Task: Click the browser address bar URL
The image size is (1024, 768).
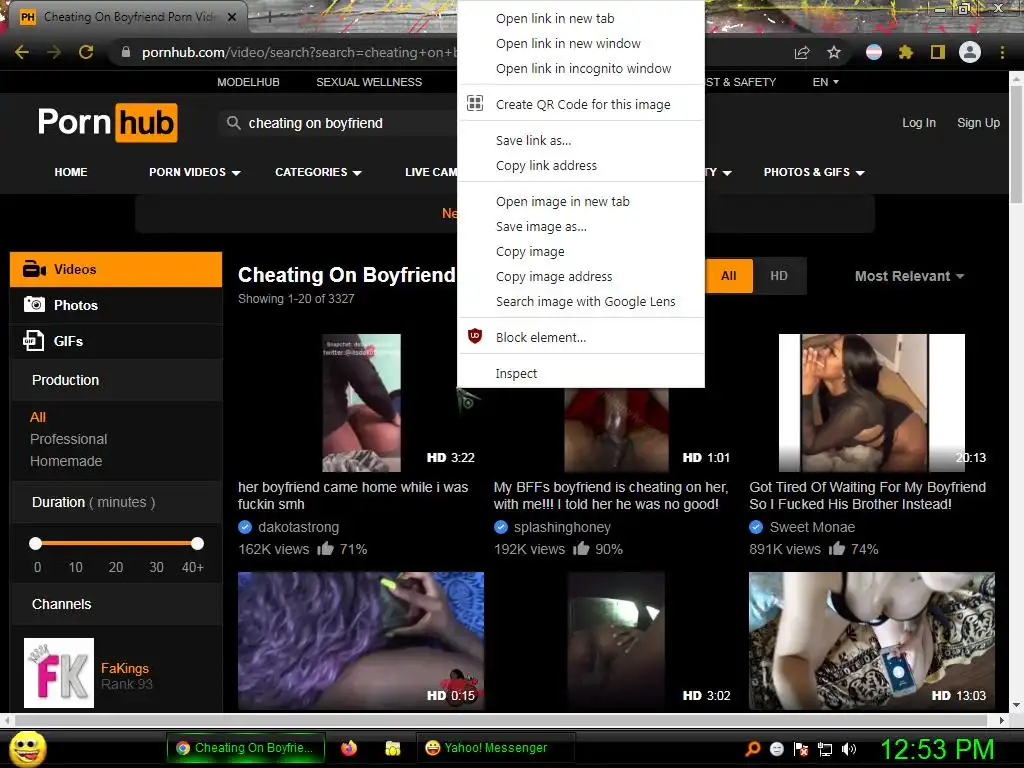Action: pyautogui.click(x=299, y=52)
